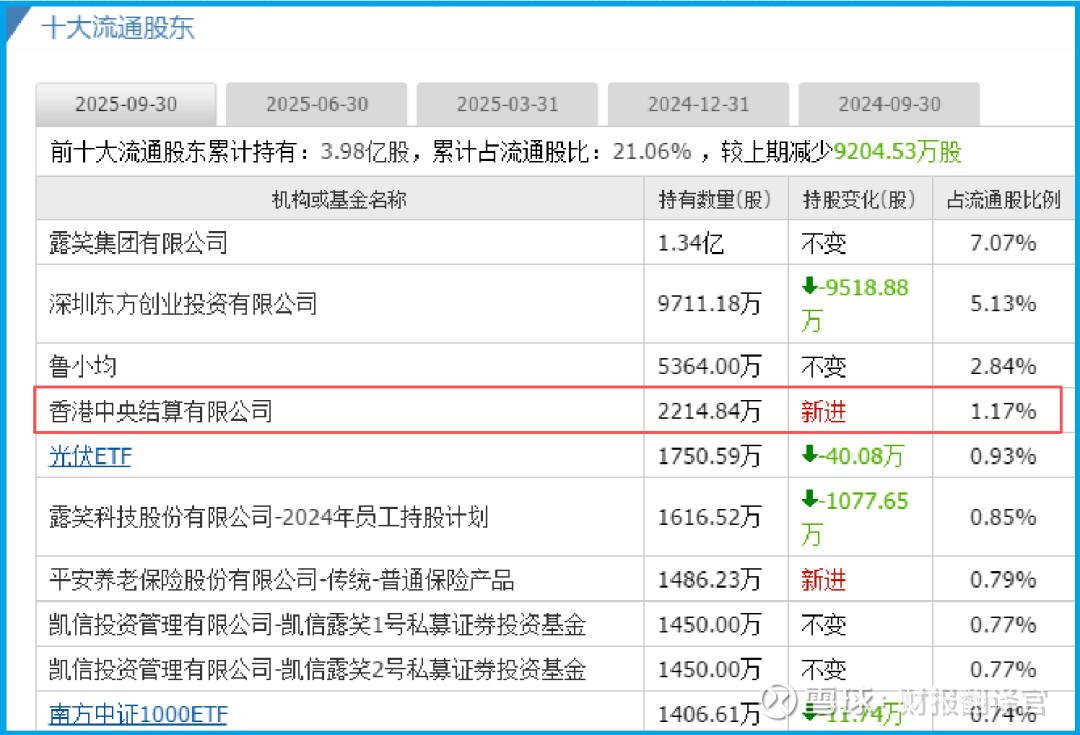The image size is (1080, 735).
Task: Click the 9711.18万 holding value
Action: tap(709, 304)
